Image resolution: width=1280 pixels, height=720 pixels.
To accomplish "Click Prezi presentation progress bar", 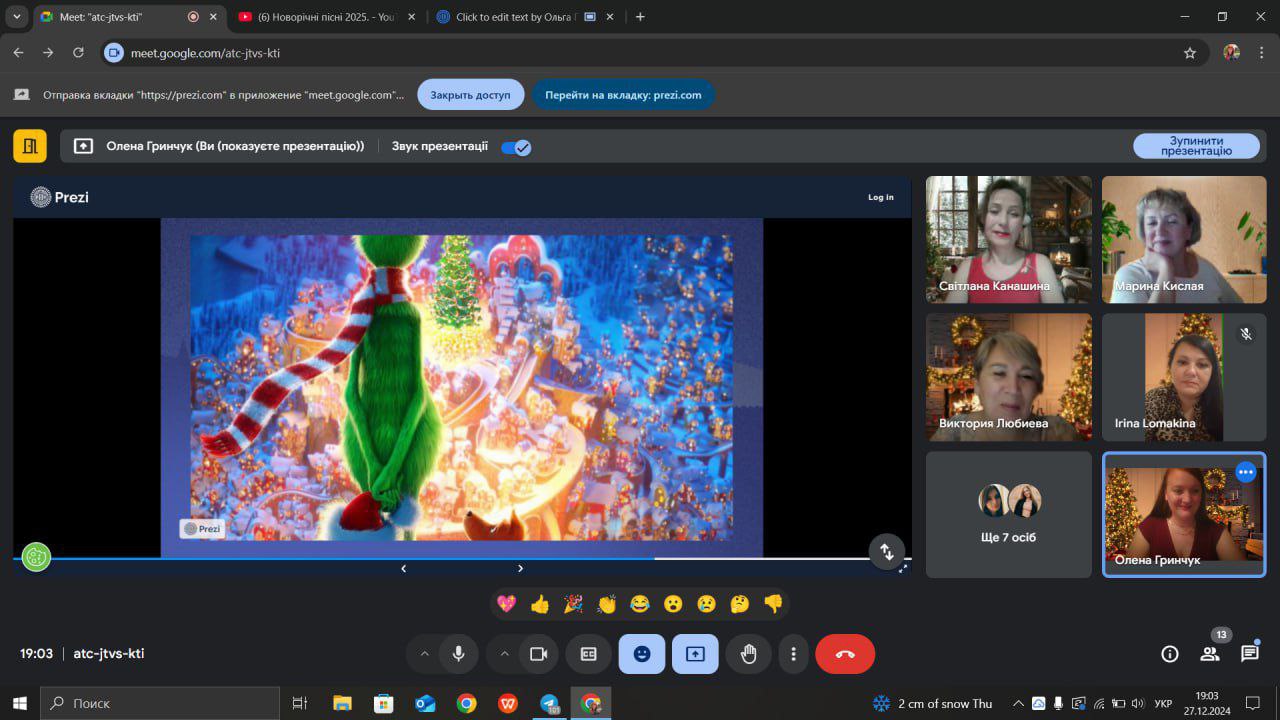I will coord(462,558).
